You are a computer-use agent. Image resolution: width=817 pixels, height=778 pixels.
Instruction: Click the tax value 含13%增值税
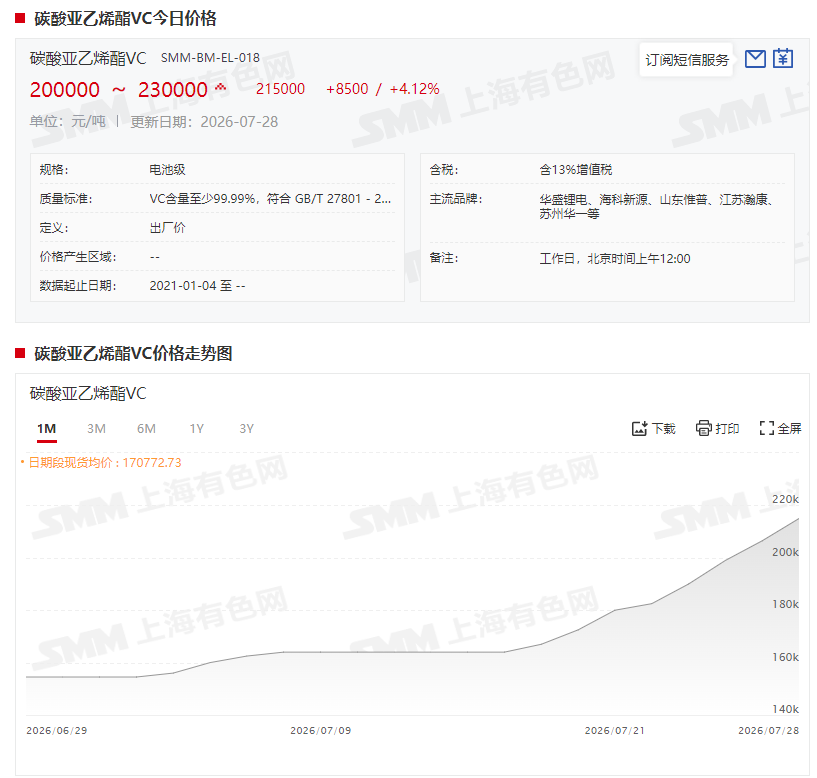tap(576, 170)
